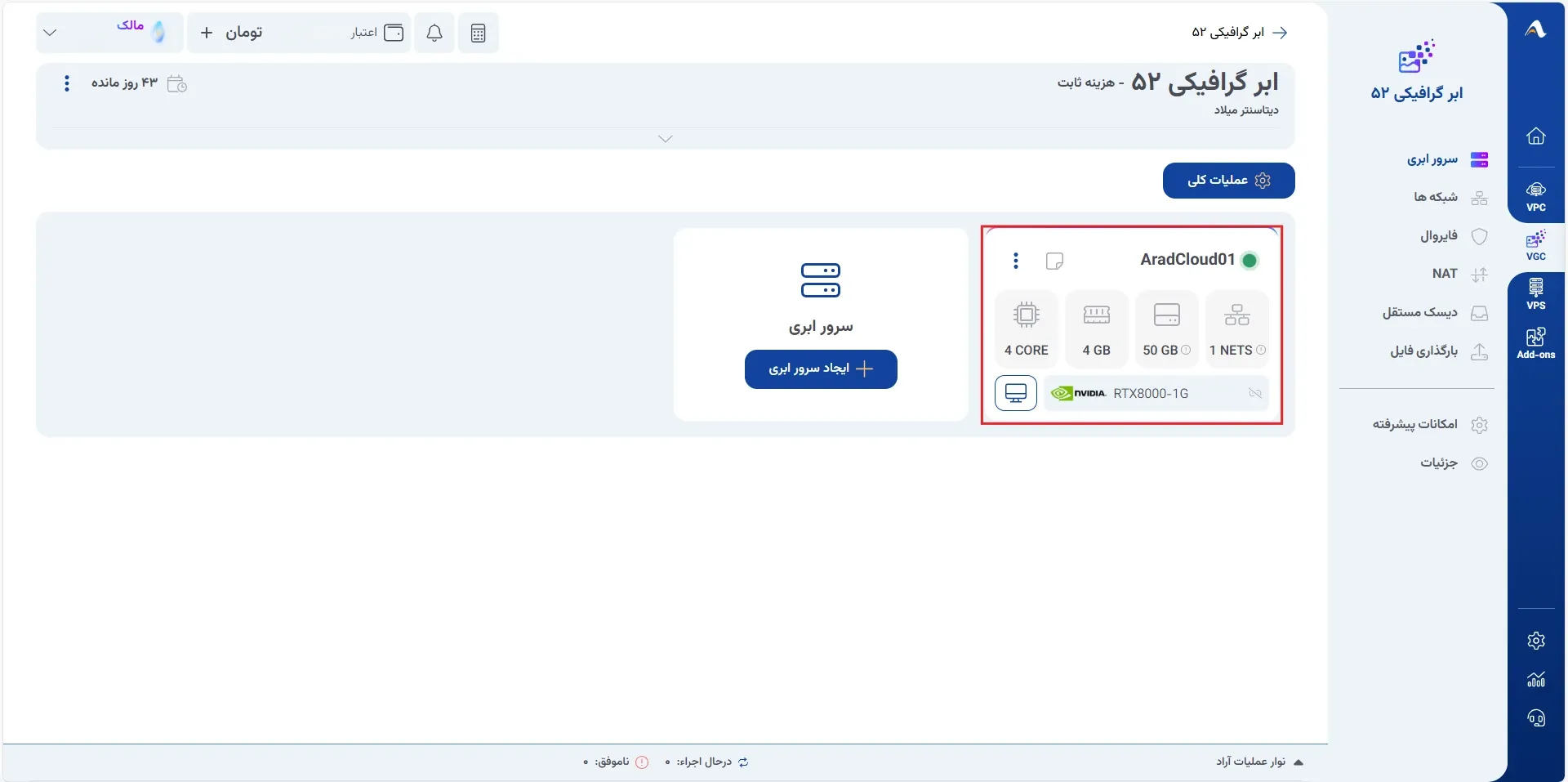Screen dimensions: 1568x782
Task: Open the note icon next to AradCloud01
Action: pos(1054,261)
